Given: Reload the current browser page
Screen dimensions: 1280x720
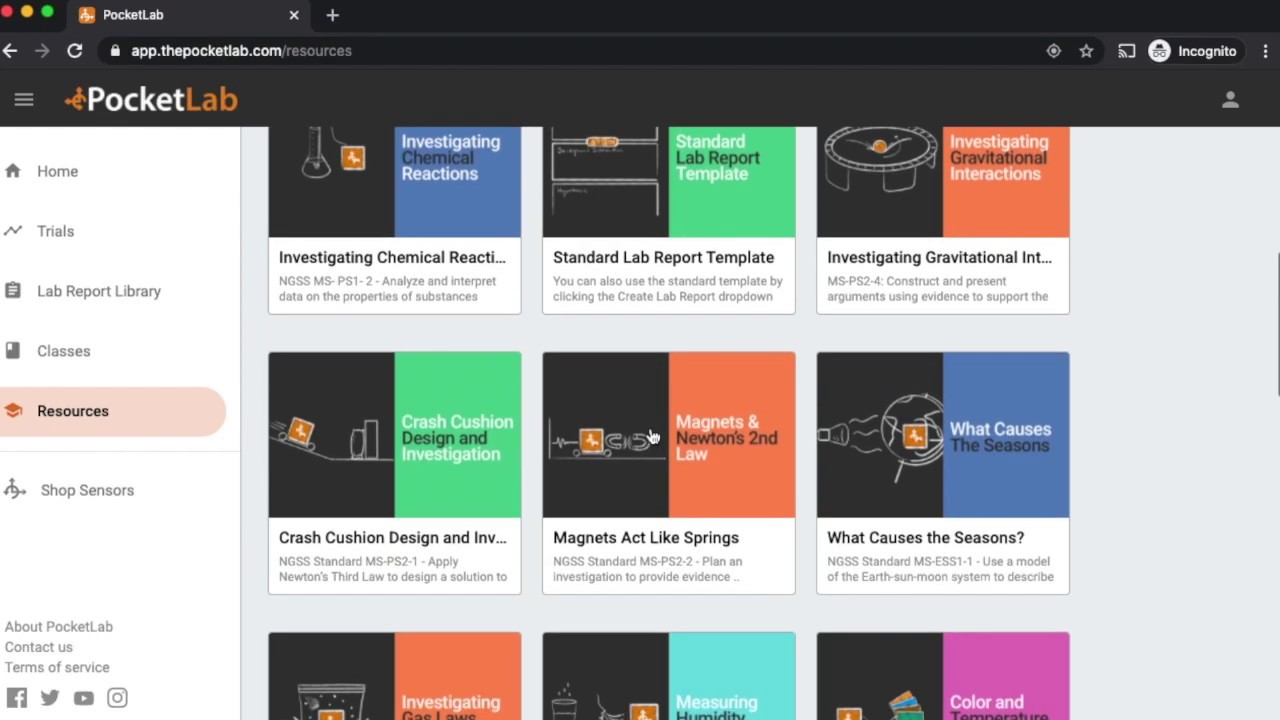Looking at the screenshot, I should [75, 51].
